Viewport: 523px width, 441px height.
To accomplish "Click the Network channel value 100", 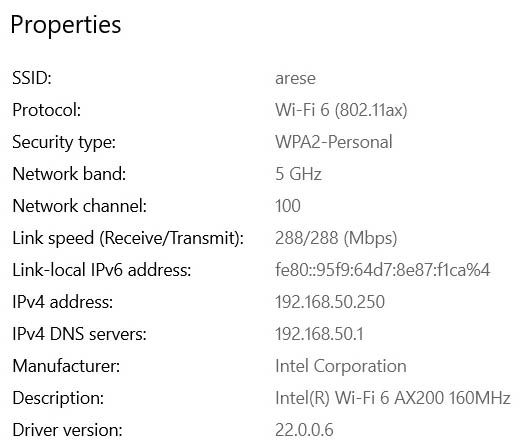I will 288,206.
